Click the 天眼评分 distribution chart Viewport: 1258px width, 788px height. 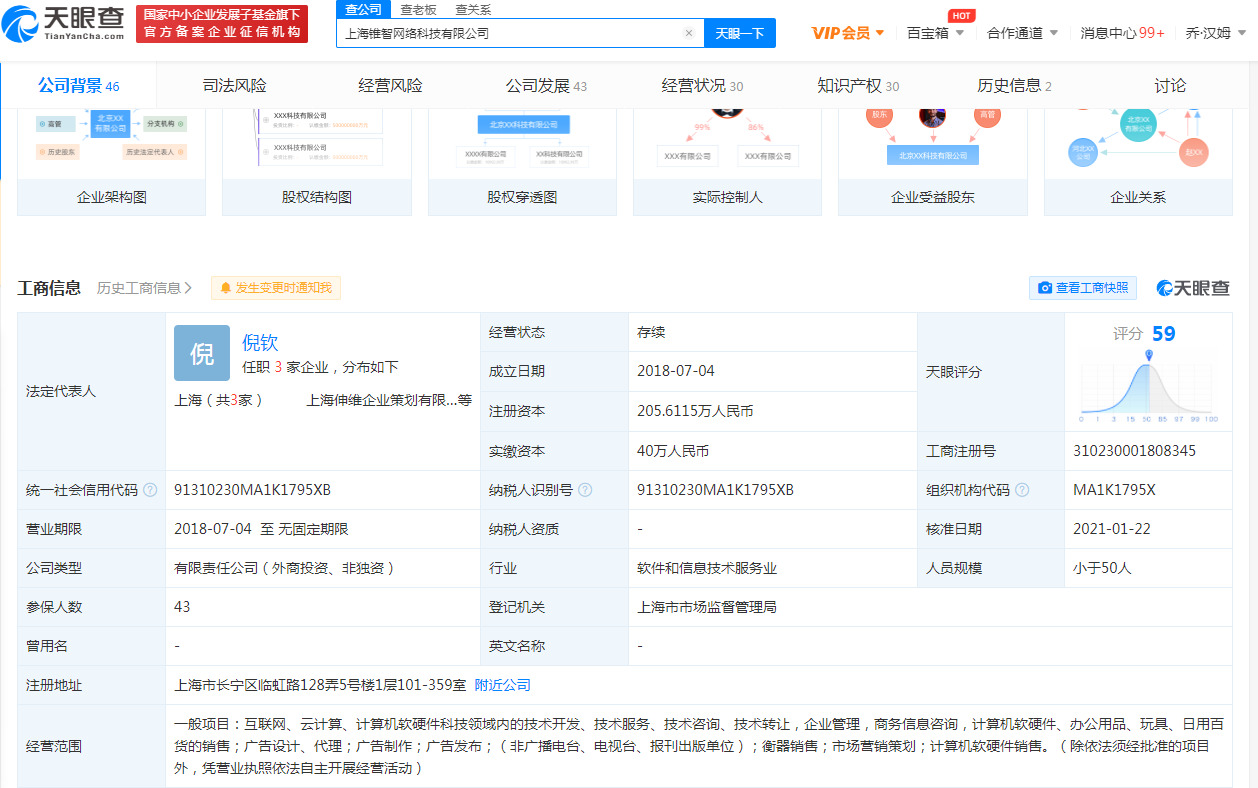coord(1148,386)
